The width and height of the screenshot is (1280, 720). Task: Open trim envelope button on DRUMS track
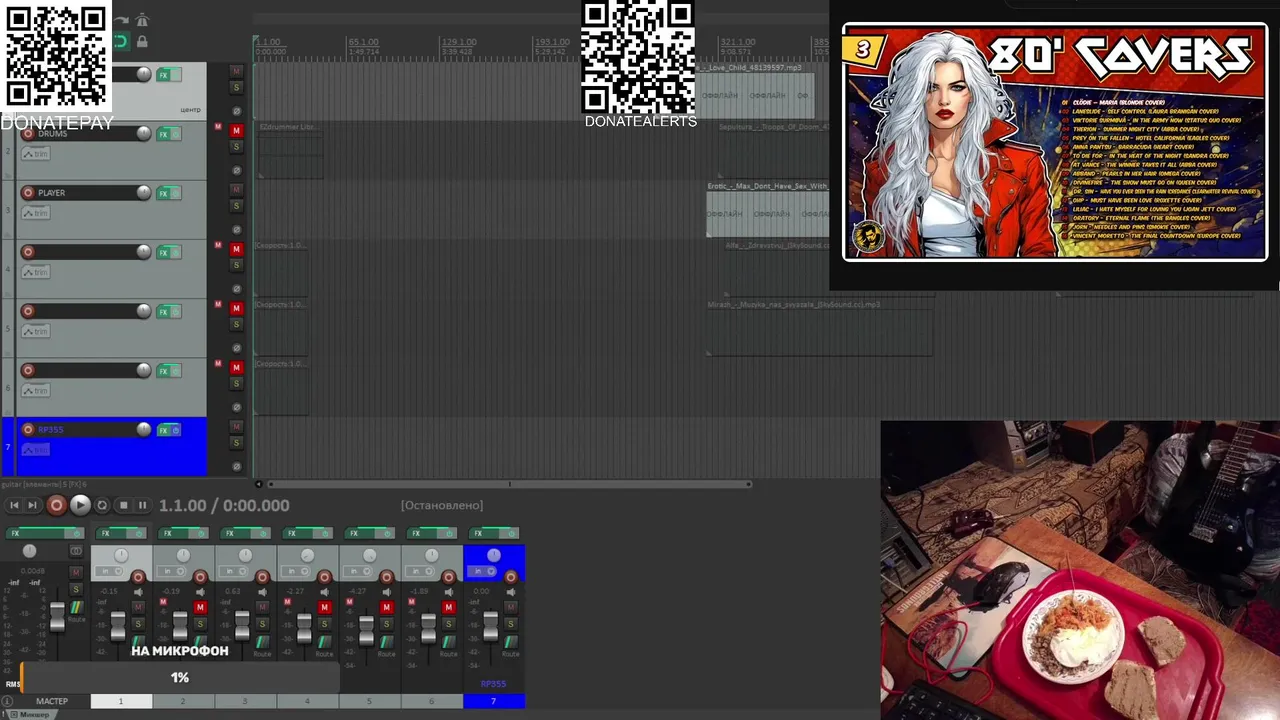(35, 154)
